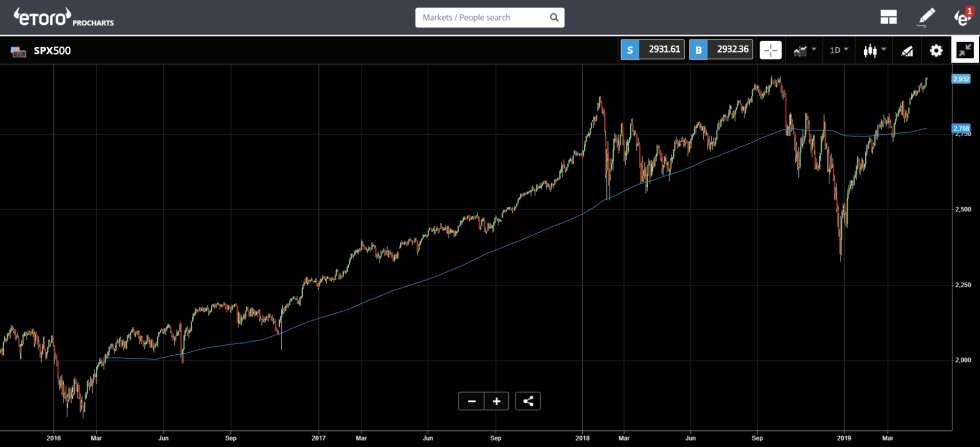The image size is (980, 447).
Task: Zoom out the chart with minus button
Action: [471, 401]
